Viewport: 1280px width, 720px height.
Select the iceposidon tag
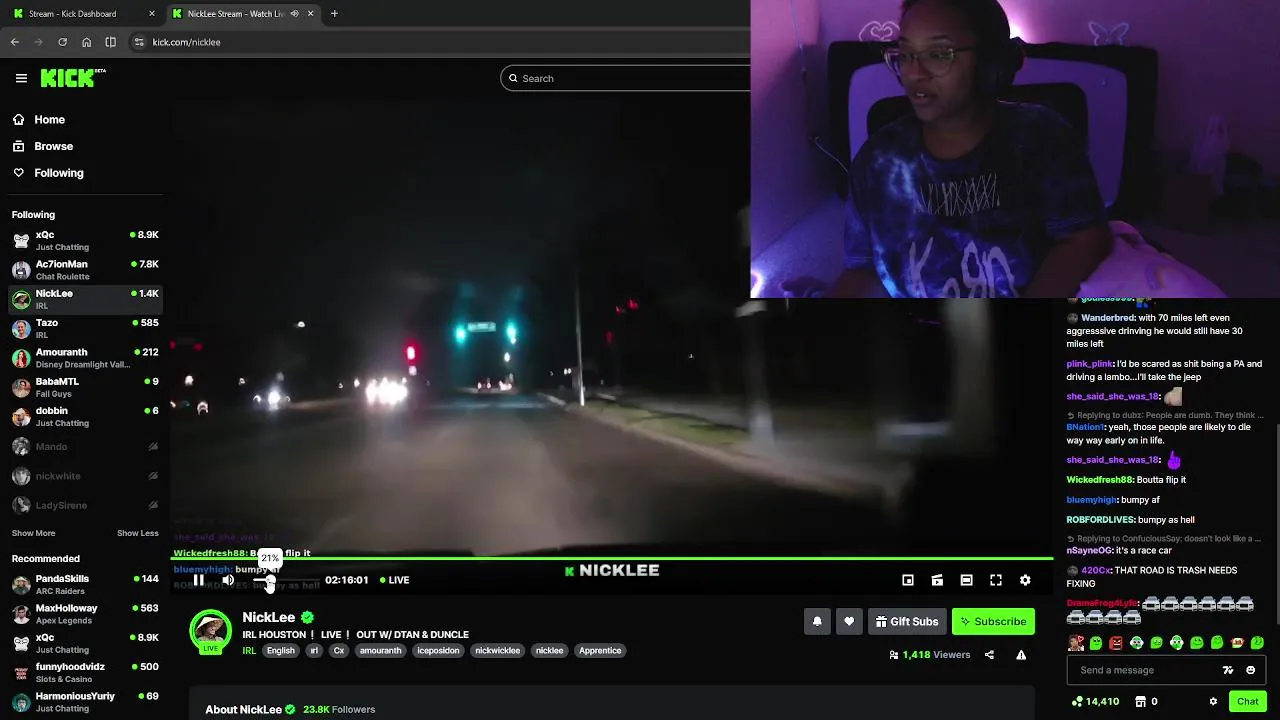coord(438,651)
